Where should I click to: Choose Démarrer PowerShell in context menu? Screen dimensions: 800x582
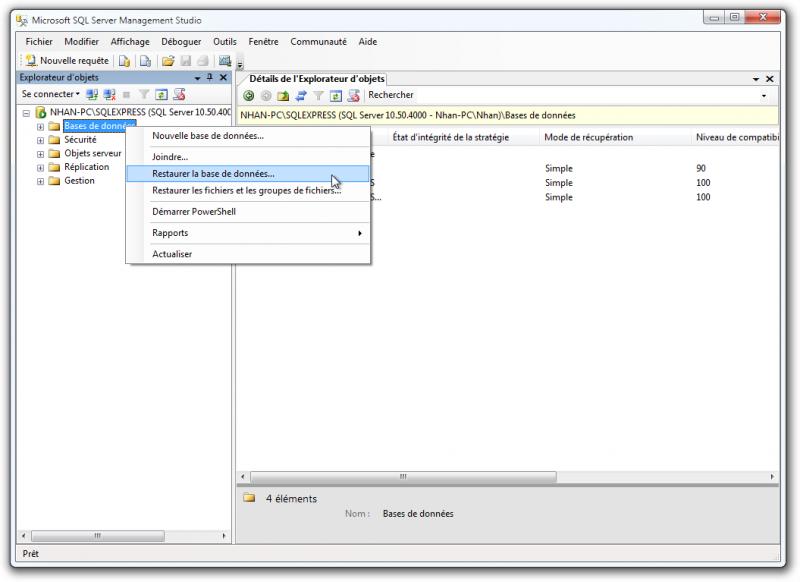(x=247, y=212)
